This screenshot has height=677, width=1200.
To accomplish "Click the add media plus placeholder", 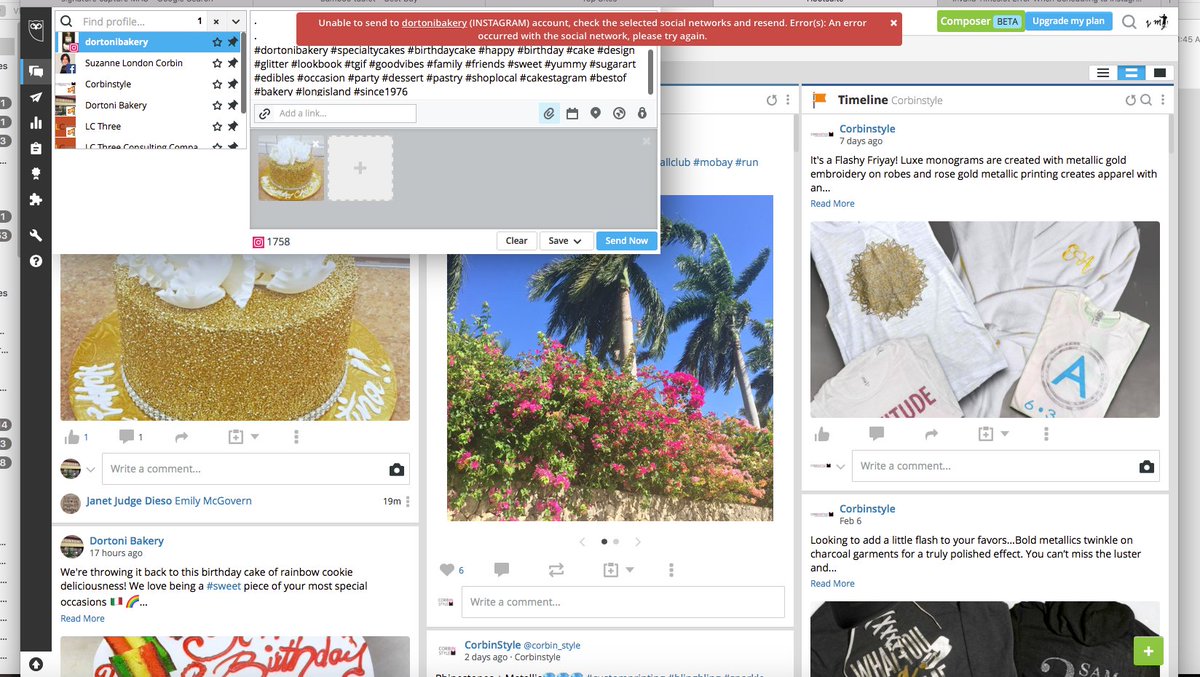I will tap(360, 168).
